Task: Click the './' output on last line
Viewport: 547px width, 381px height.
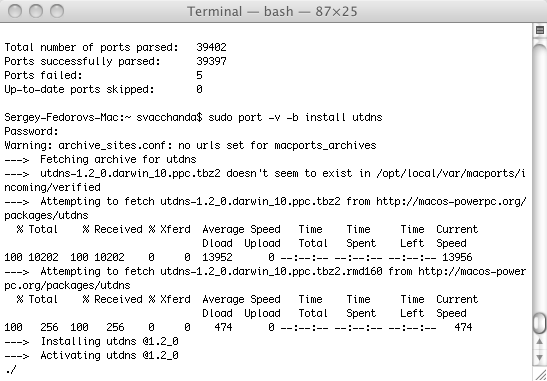Action: 11,369
